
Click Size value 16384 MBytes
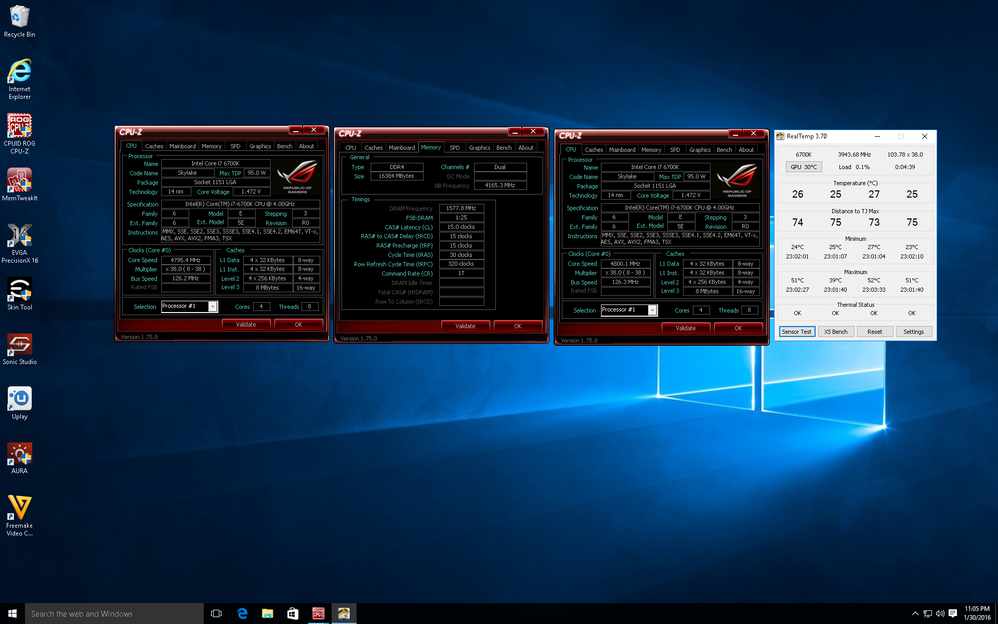coord(397,176)
